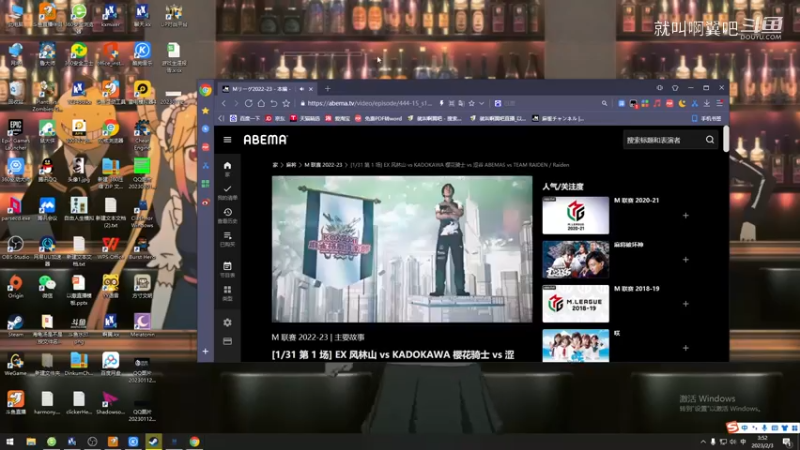The width and height of the screenshot is (800, 450).
Task: Open the address bar dropdown chevron
Action: (482, 103)
